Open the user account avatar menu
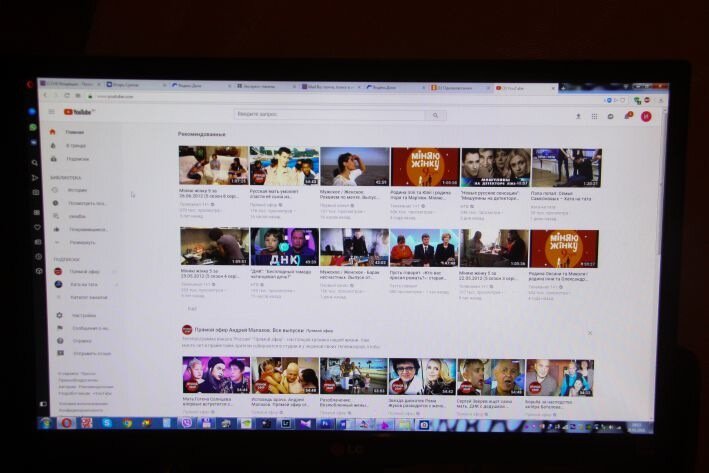709x473 pixels. click(645, 117)
